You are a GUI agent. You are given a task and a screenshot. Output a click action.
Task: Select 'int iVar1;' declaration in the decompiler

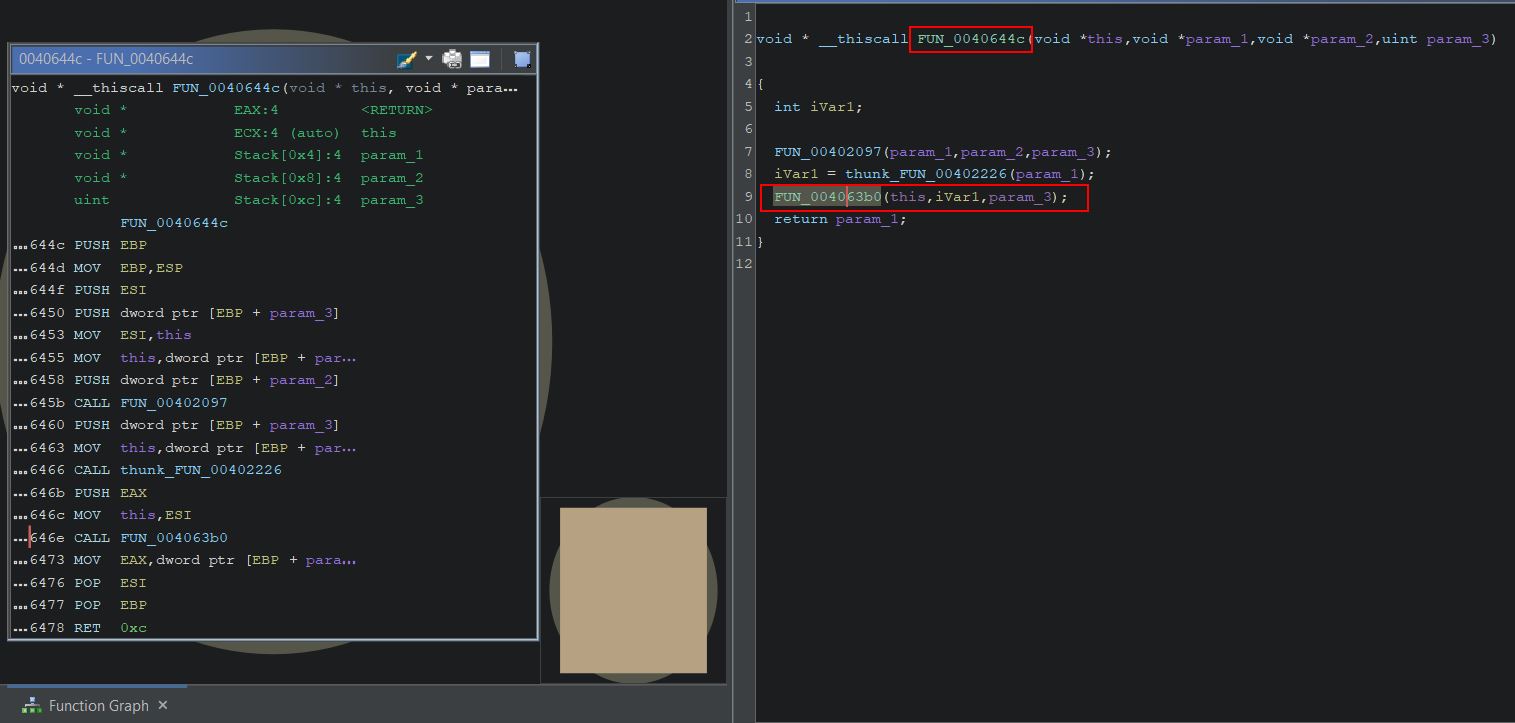pyautogui.click(x=818, y=107)
